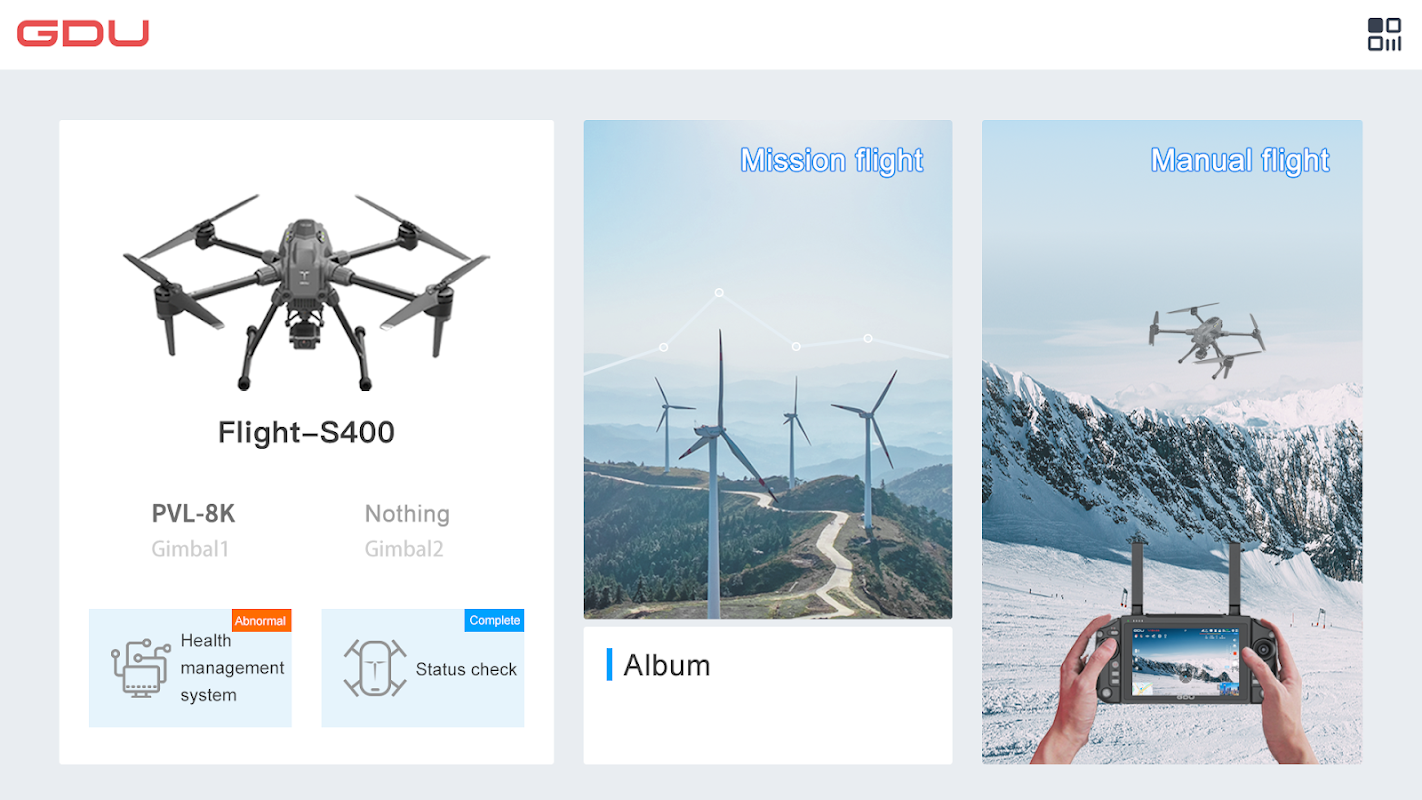Click the blue bar beside Album
The image size is (1422, 800).
[x=609, y=665]
